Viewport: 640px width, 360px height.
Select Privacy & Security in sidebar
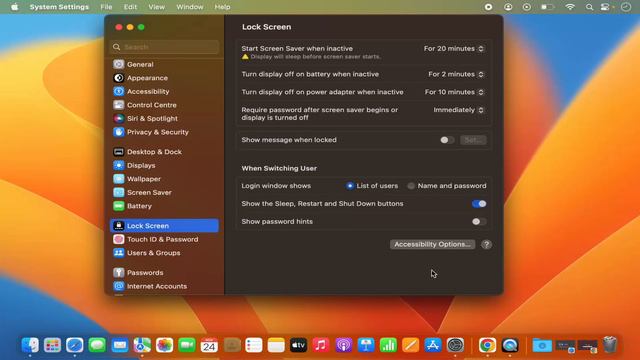(164, 132)
